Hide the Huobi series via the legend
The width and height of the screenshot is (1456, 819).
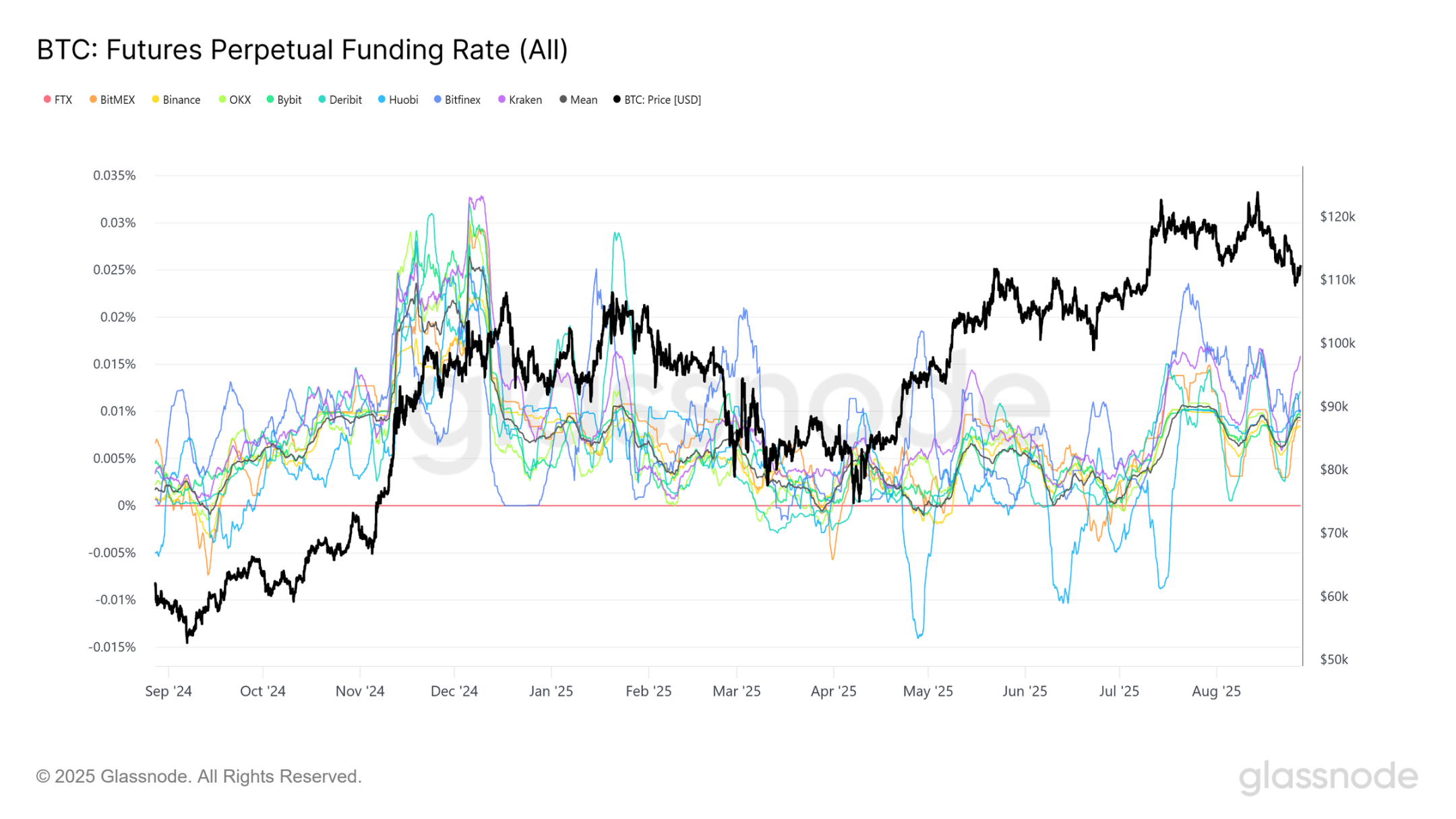coord(398,100)
